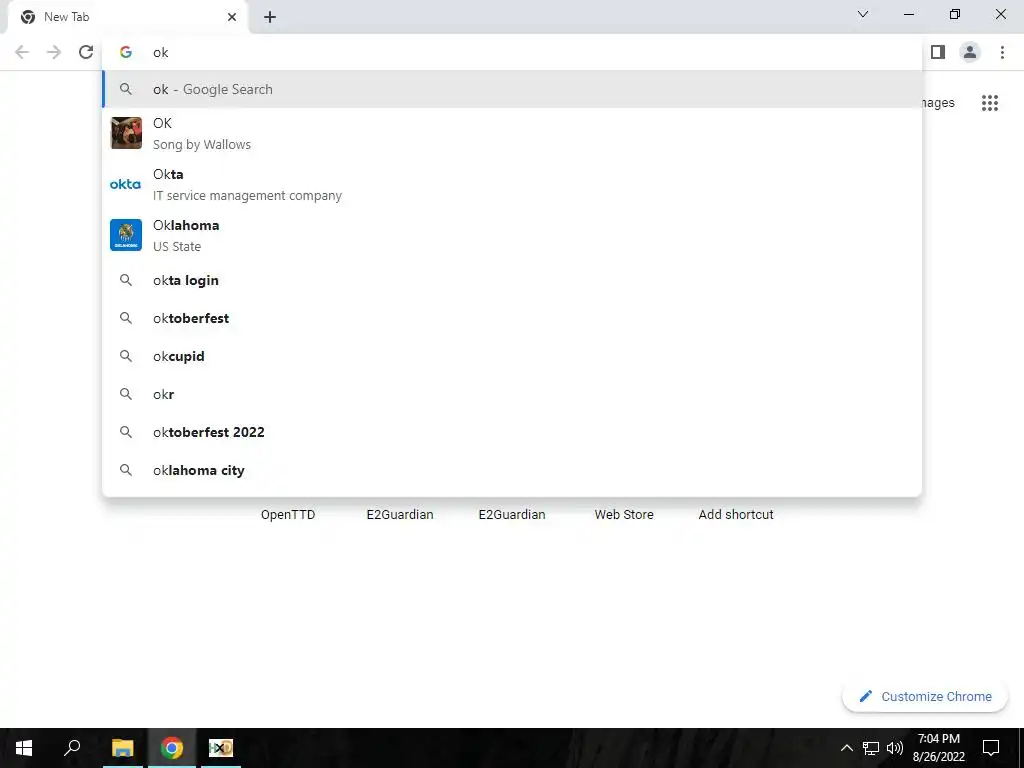This screenshot has width=1024, height=768.
Task: Click the browser back arrow
Action: tap(22, 52)
